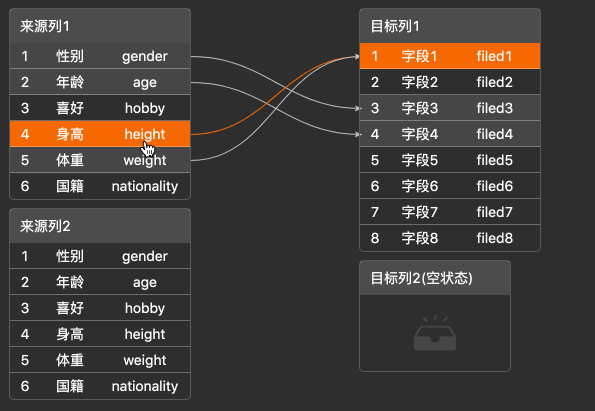Click the 目标列2(空状态) panel header
This screenshot has height=411, width=595.
click(435, 278)
